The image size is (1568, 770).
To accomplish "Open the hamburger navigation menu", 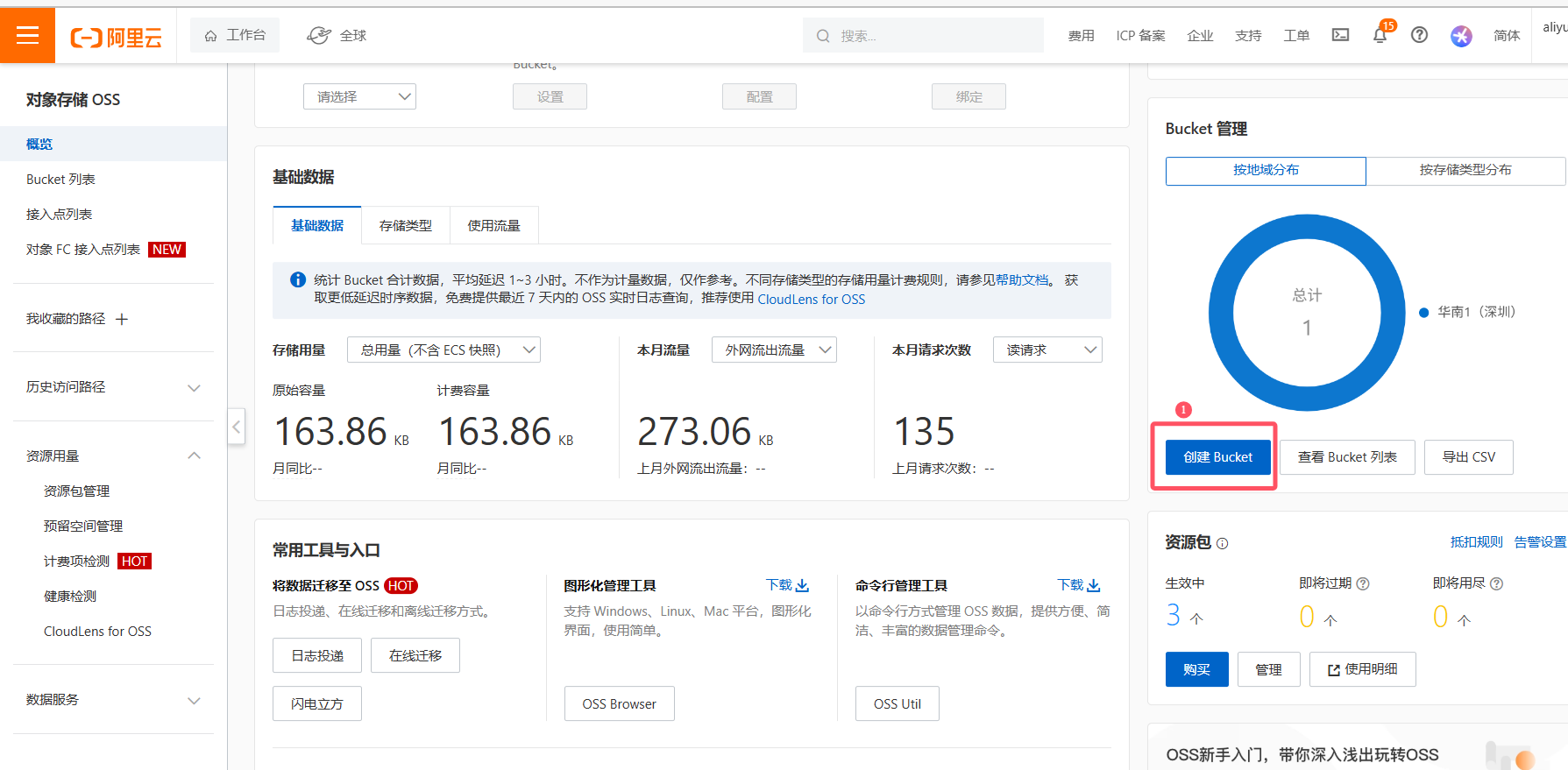I will 27,35.
